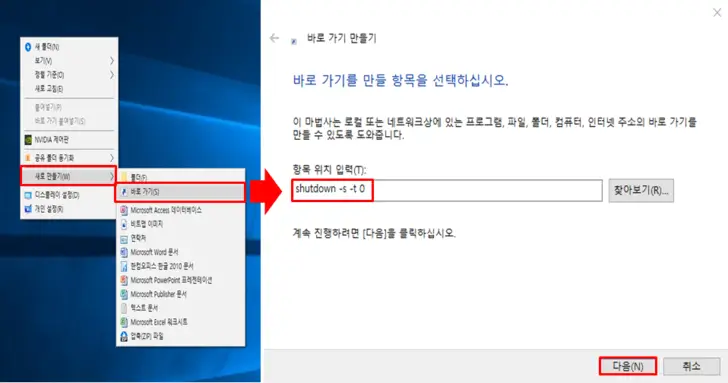The height and width of the screenshot is (383, 728).
Task: Click the shortcut arrow icon beside 바로 가기(S)
Action: pos(124,192)
